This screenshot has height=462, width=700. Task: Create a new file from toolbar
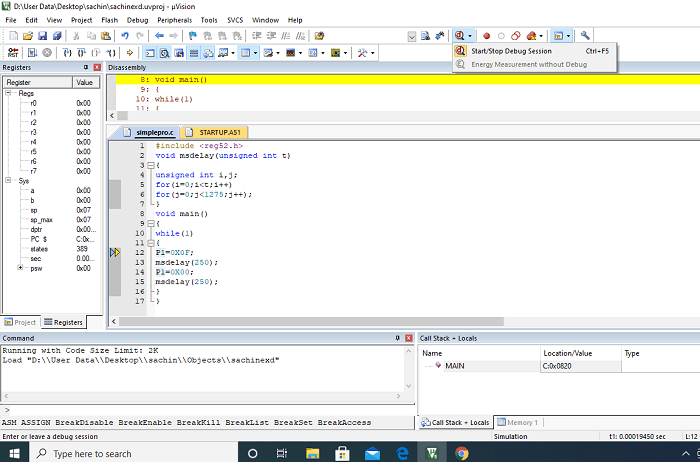pos(14,36)
